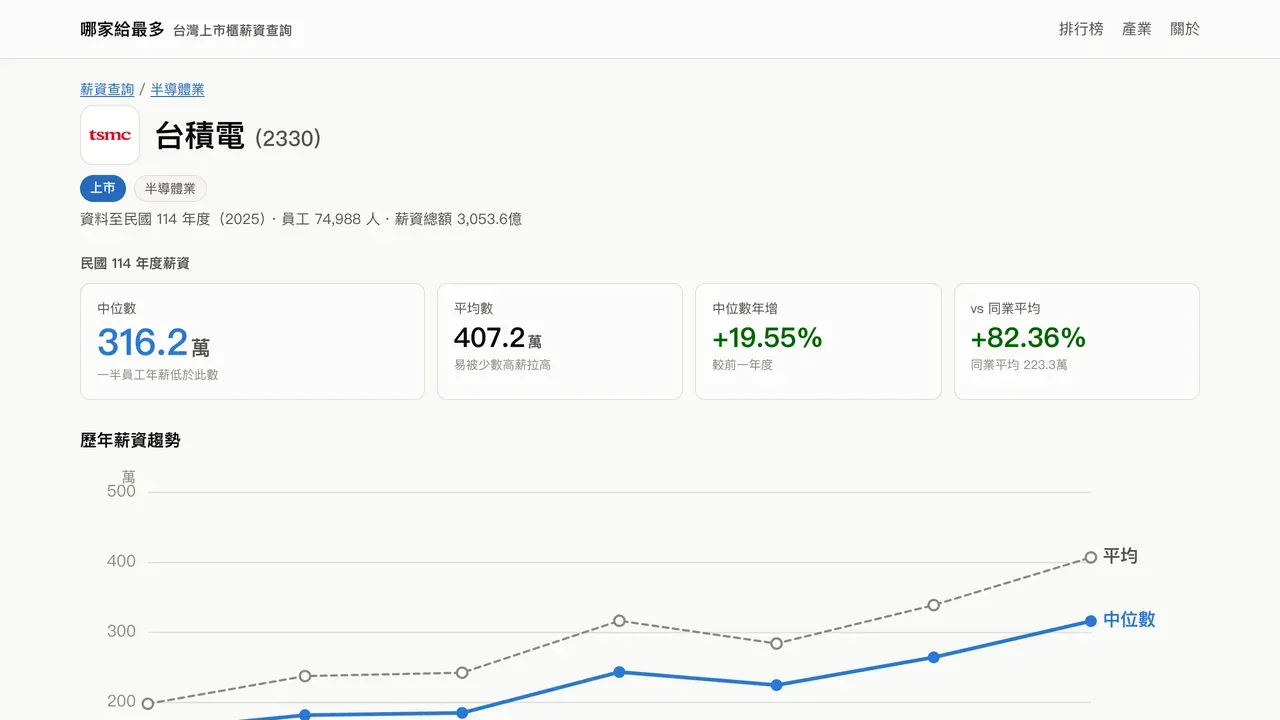Click the 200 y-axis label
This screenshot has width=1280, height=720.
(x=121, y=701)
